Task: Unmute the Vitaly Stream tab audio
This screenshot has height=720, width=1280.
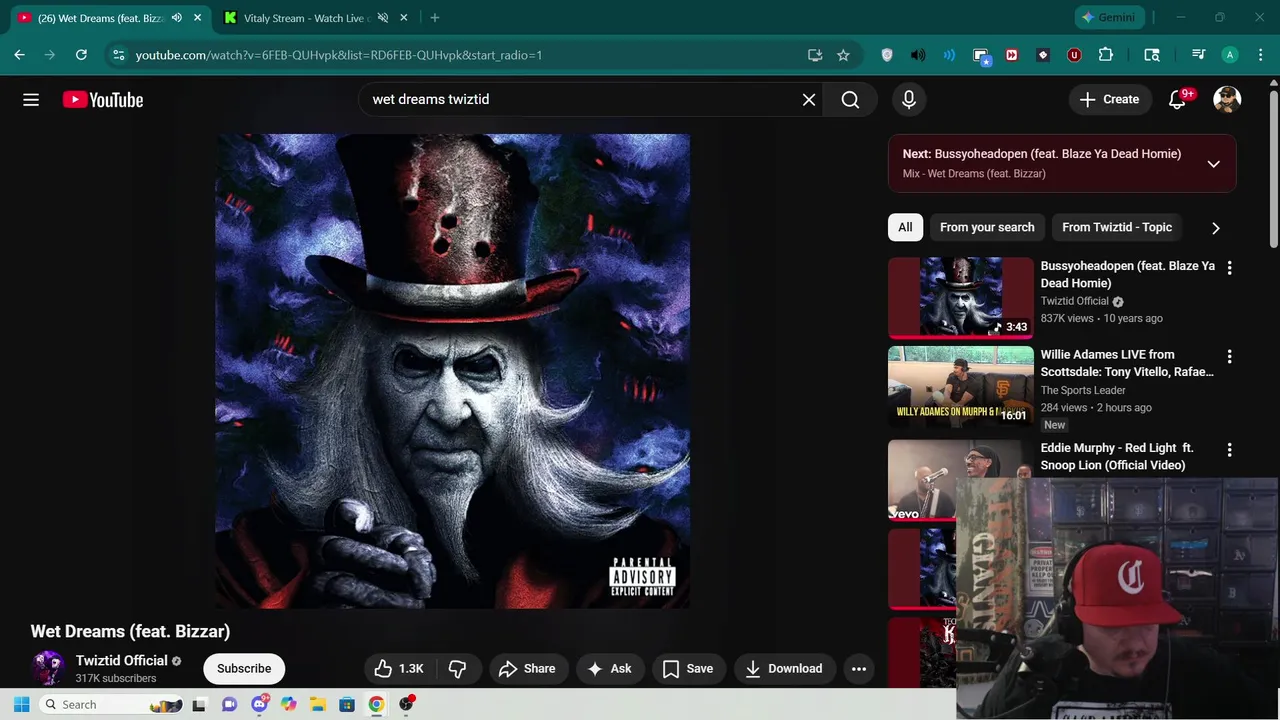Action: 382,18
